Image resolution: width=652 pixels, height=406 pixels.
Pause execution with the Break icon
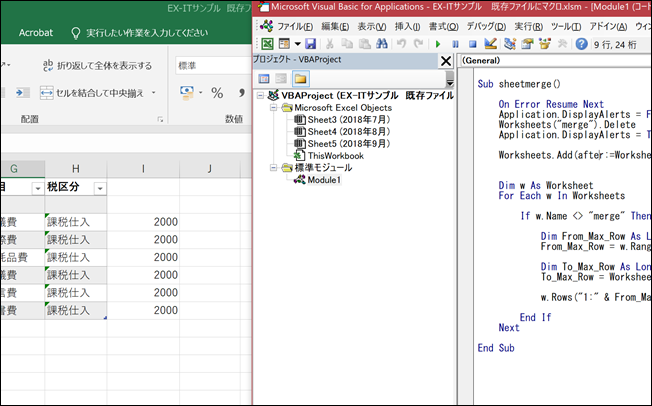[x=455, y=44]
